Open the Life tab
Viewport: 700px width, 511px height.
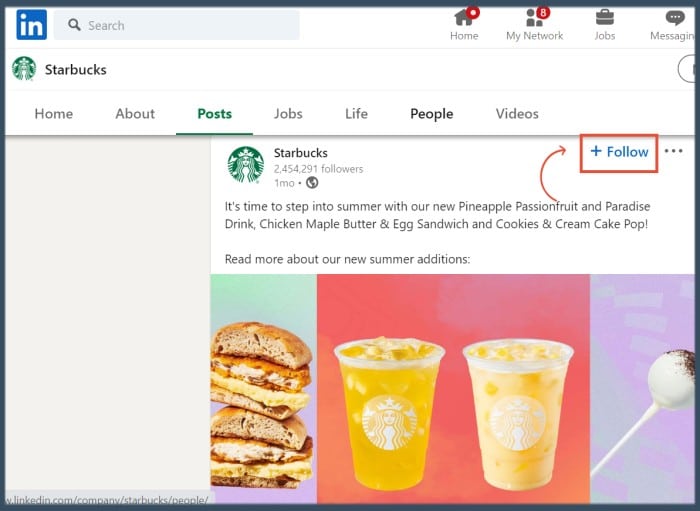[356, 114]
